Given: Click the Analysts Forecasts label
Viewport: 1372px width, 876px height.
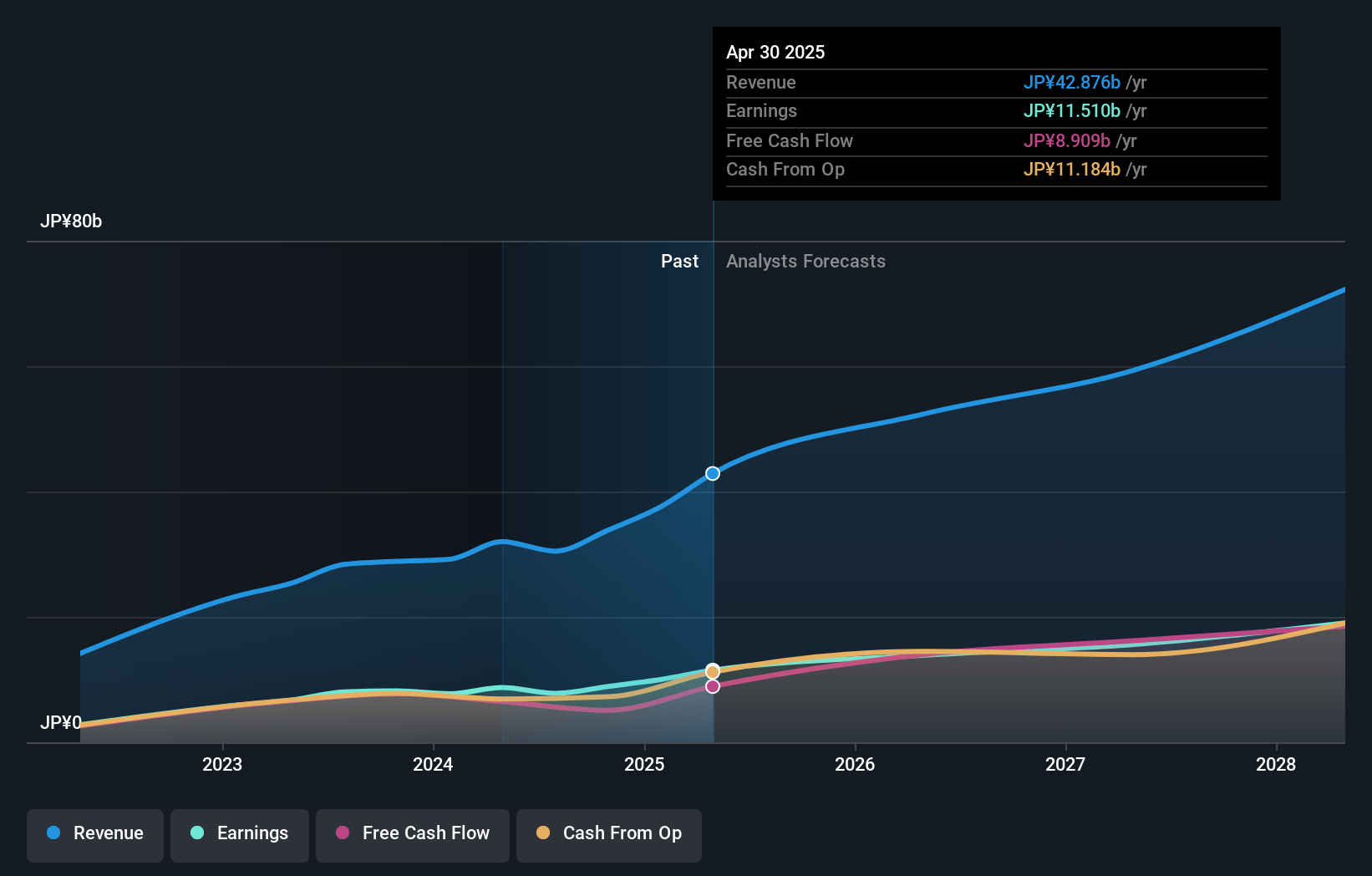Looking at the screenshot, I should click(805, 262).
